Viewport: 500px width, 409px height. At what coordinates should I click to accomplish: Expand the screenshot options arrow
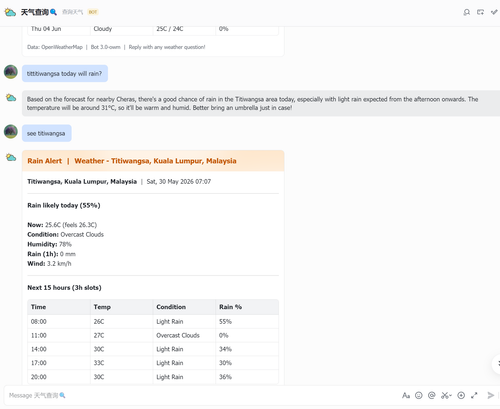pos(450,396)
